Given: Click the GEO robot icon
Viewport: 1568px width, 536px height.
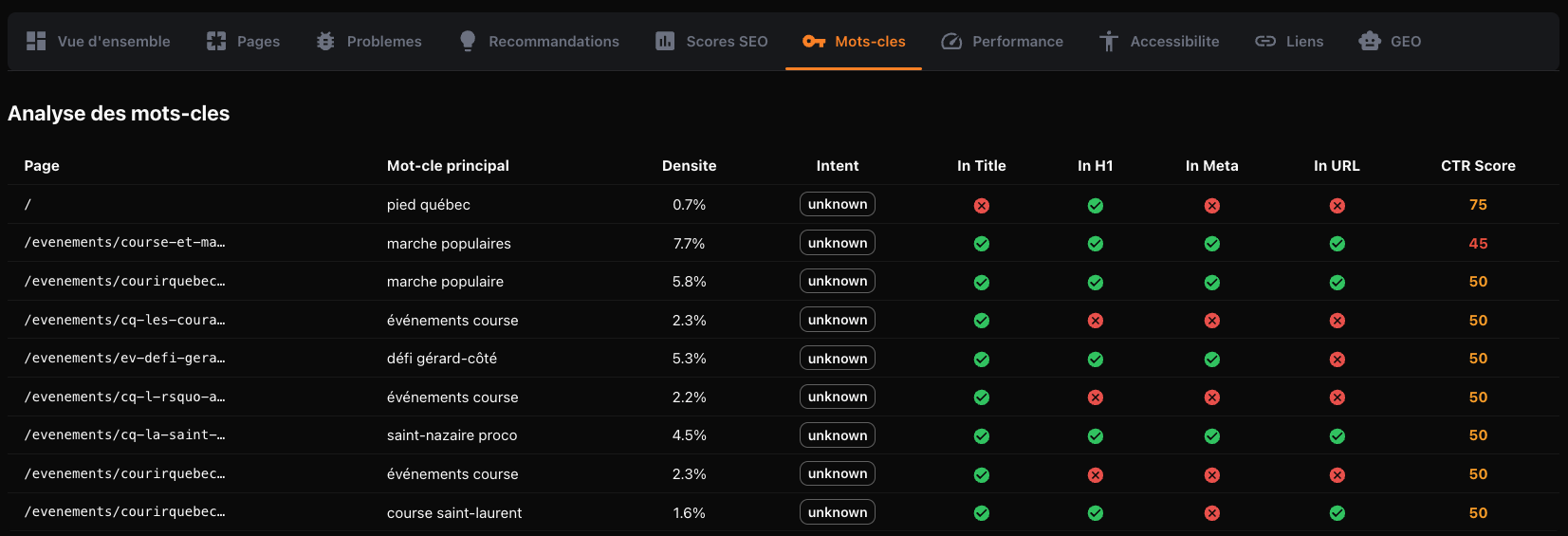Looking at the screenshot, I should pyautogui.click(x=1370, y=41).
